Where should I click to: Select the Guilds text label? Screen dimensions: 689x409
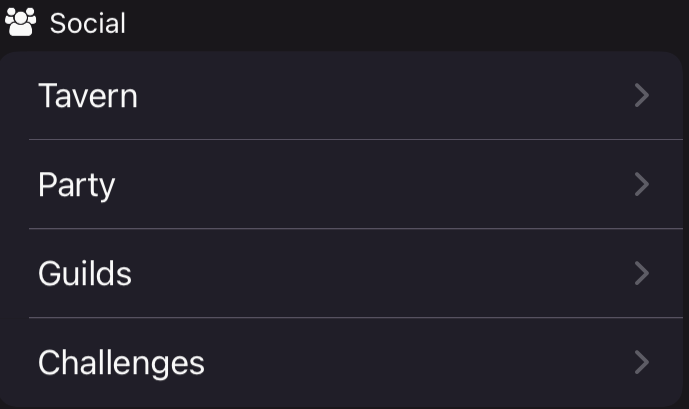[x=85, y=274]
